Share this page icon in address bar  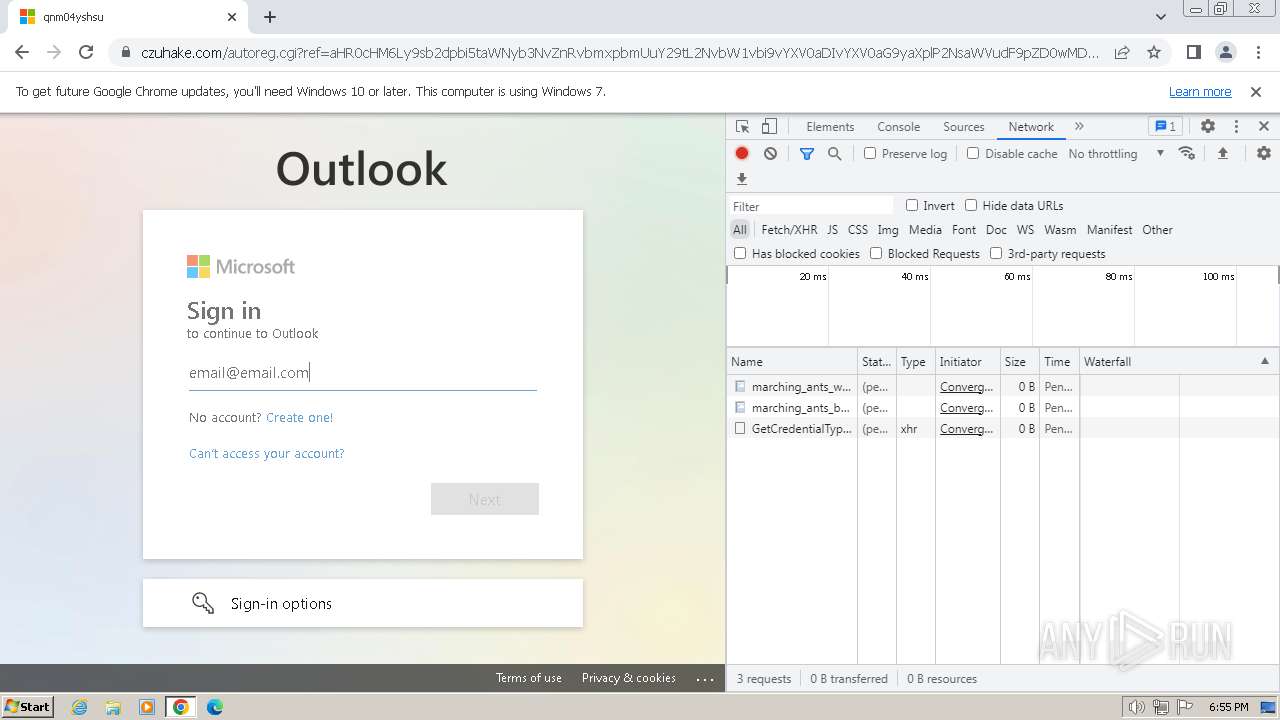point(1122,52)
